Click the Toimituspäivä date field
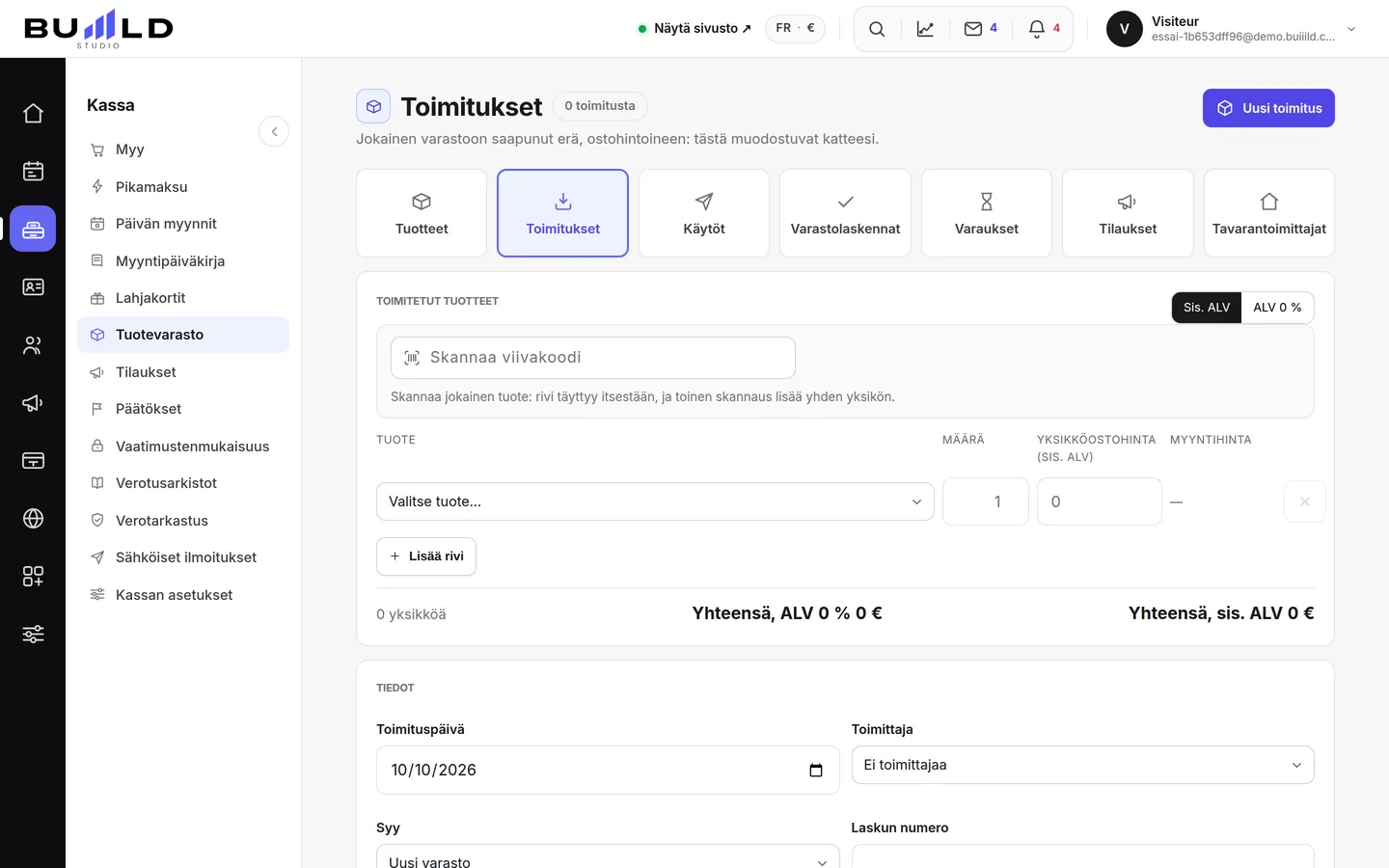Image resolution: width=1389 pixels, height=868 pixels. click(x=608, y=770)
